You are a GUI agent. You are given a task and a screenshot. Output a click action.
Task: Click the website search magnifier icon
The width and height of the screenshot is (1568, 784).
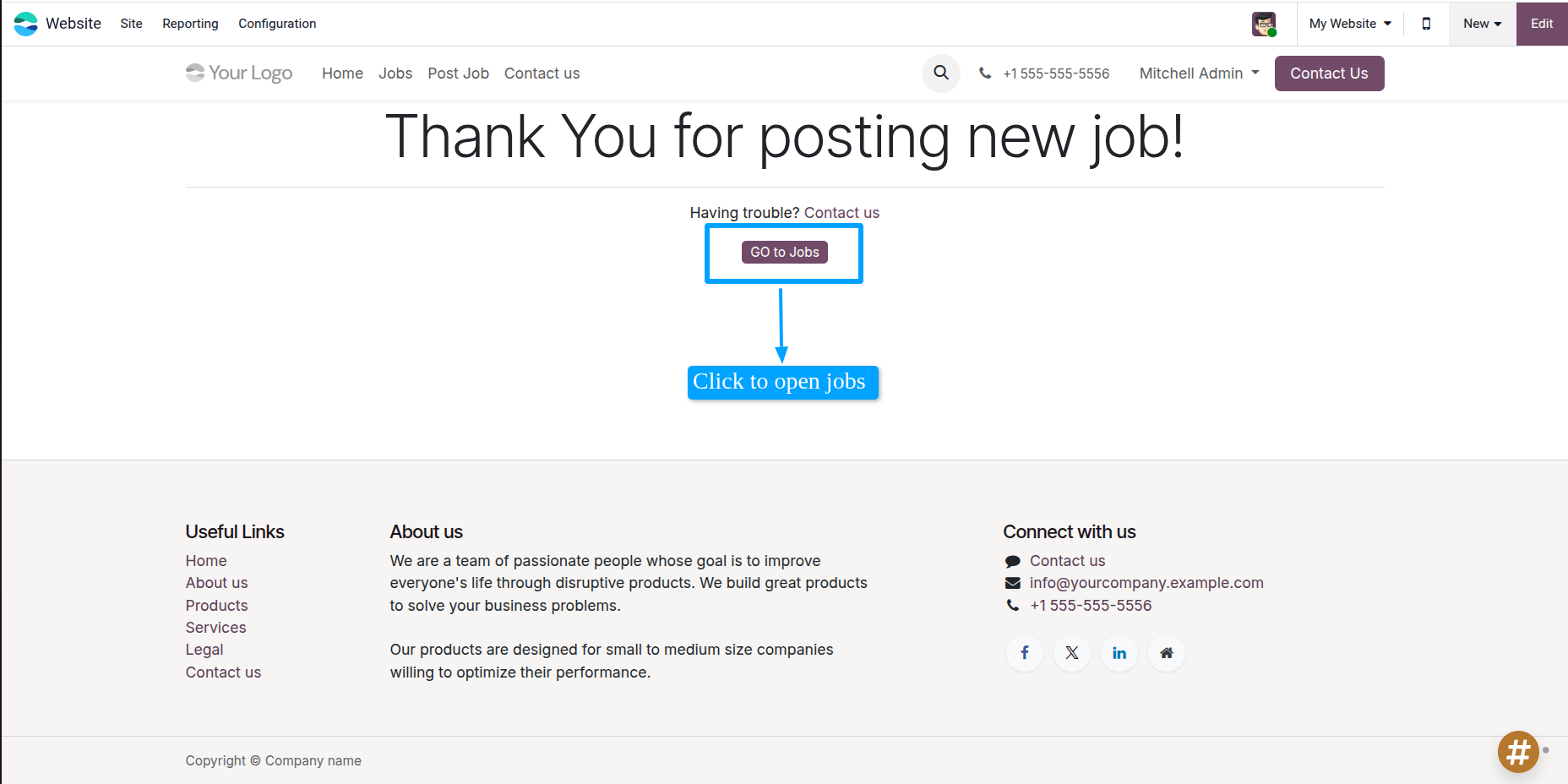pos(940,73)
